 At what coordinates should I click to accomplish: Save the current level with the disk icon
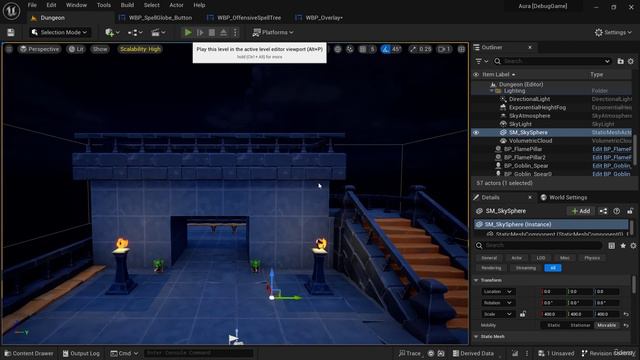pos(11,32)
